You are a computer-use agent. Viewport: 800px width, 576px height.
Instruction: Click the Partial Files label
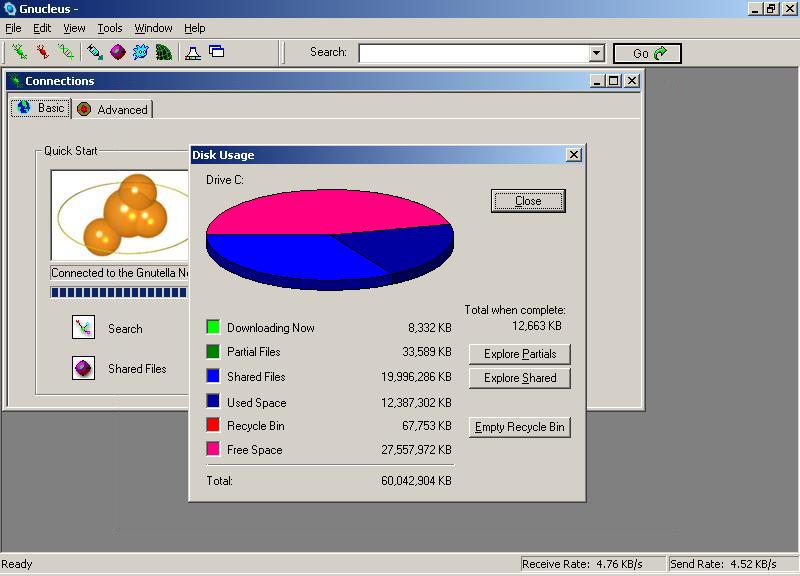pos(254,352)
